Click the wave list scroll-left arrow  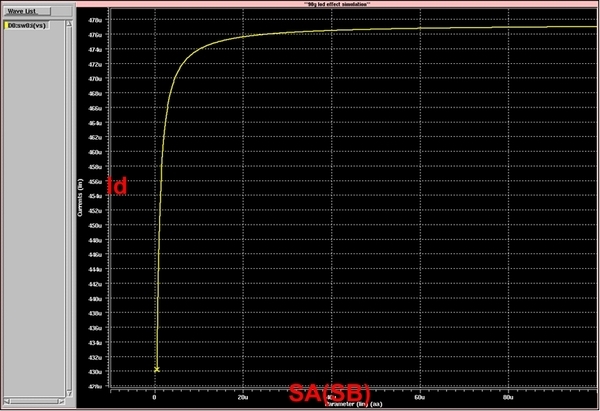(x=7, y=401)
